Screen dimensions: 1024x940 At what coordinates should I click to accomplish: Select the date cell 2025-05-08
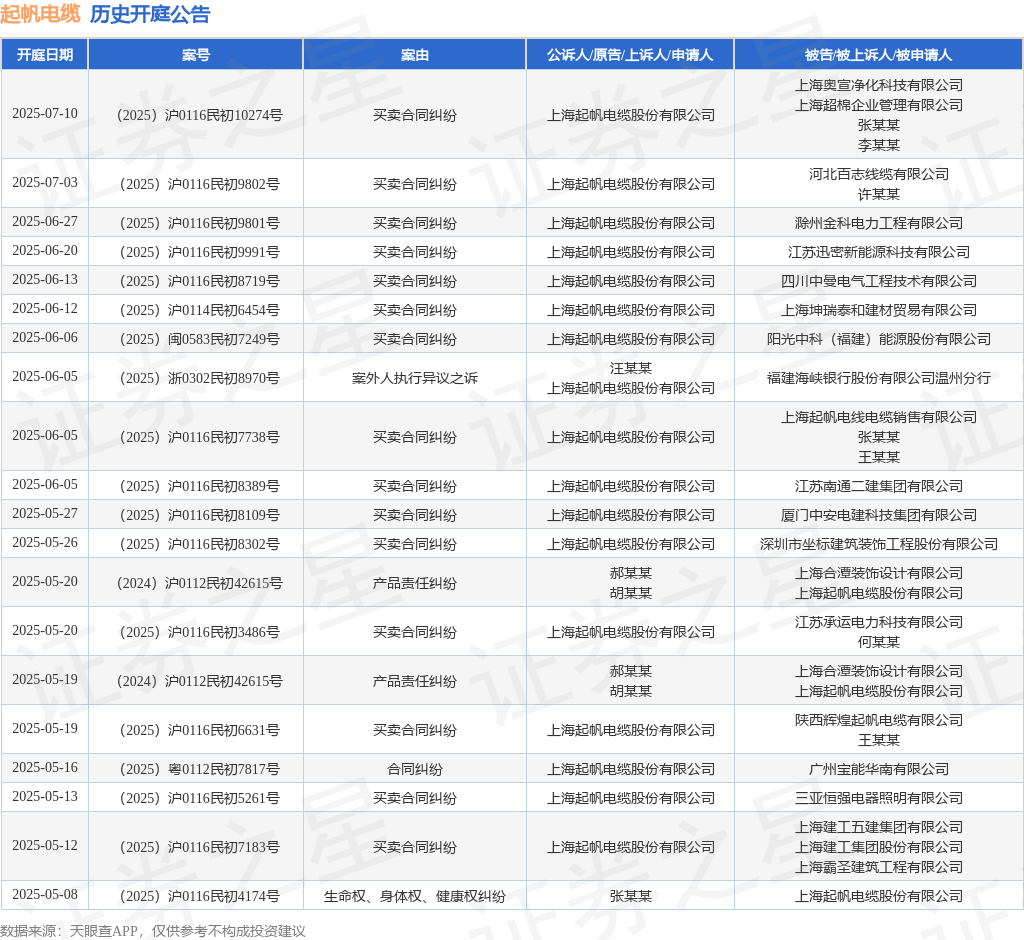(x=44, y=895)
